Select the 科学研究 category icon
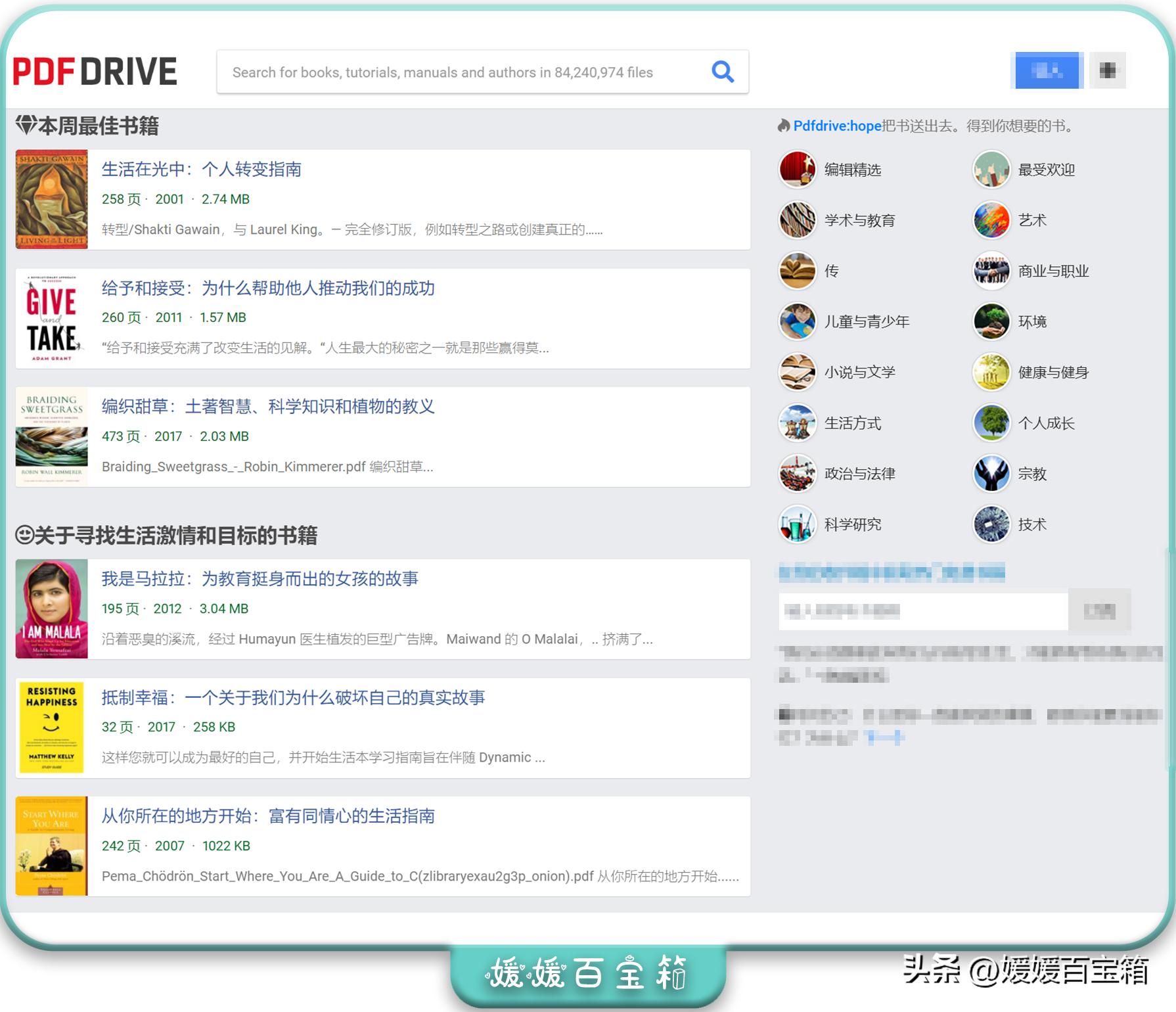This screenshot has height=1012, width=1176. [x=797, y=524]
